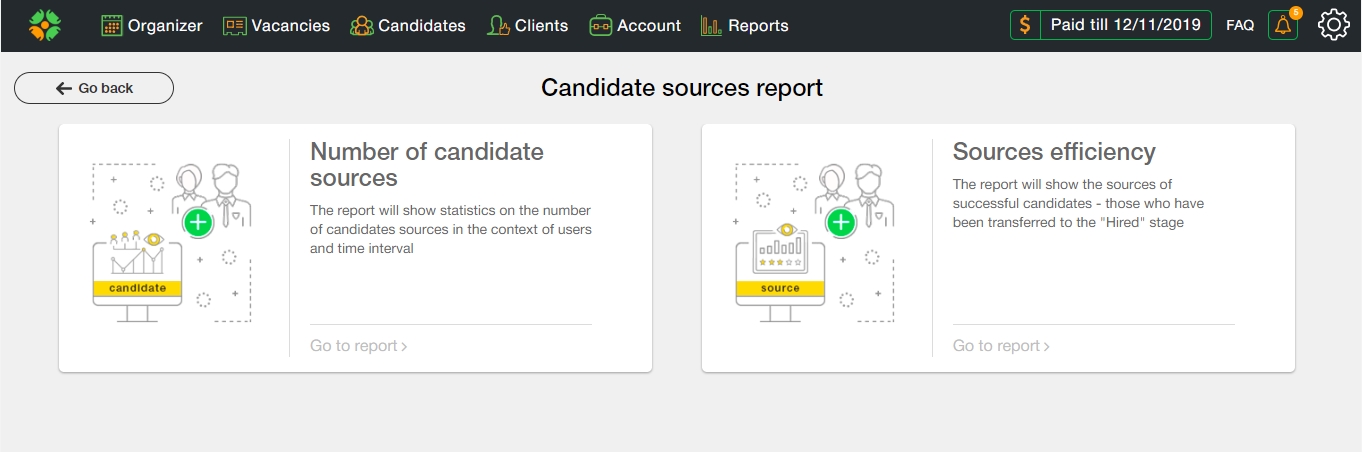This screenshot has height=452, width=1362.
Task: Click the Account briefcase icon
Action: pyautogui.click(x=600, y=26)
